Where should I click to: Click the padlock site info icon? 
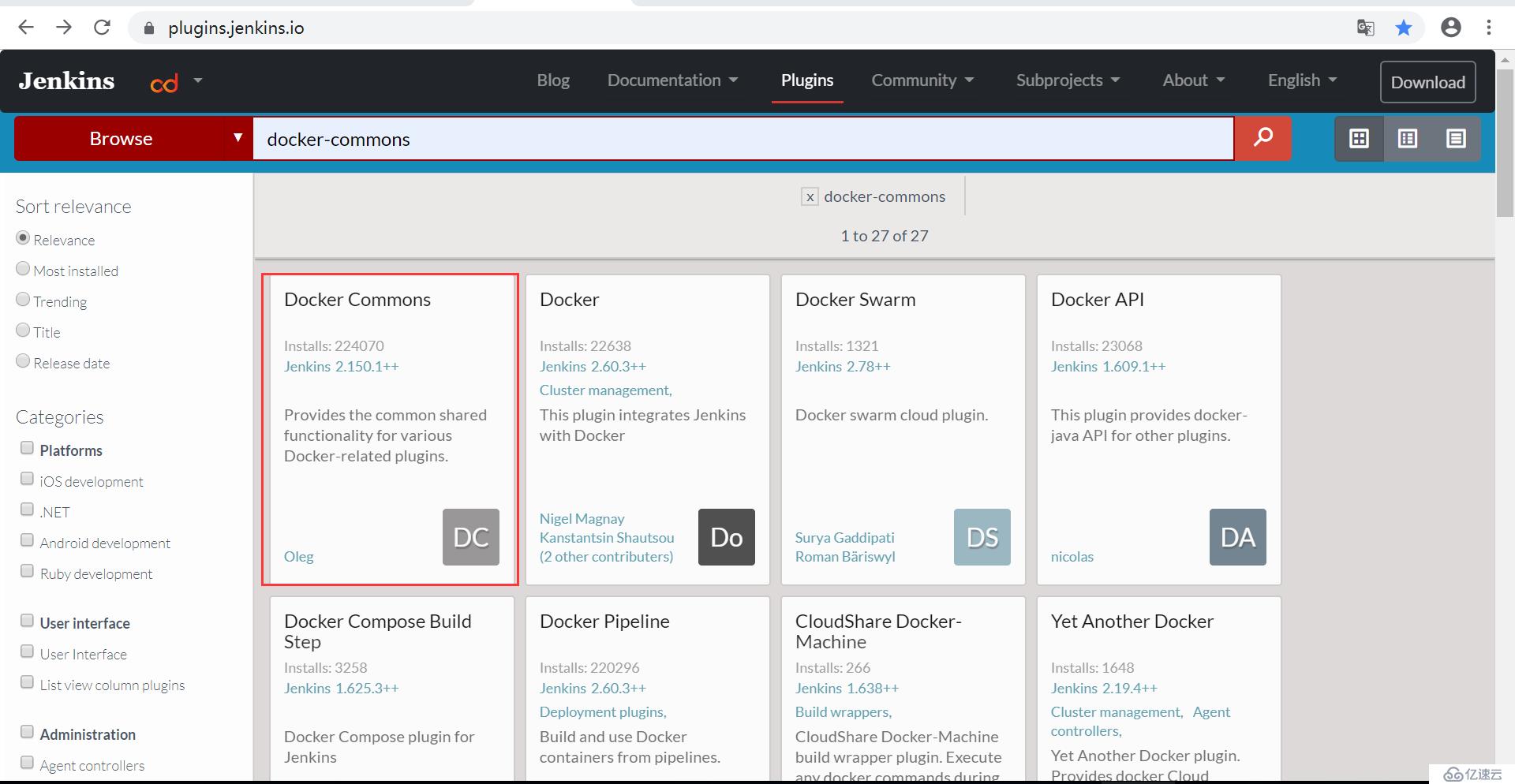[149, 28]
